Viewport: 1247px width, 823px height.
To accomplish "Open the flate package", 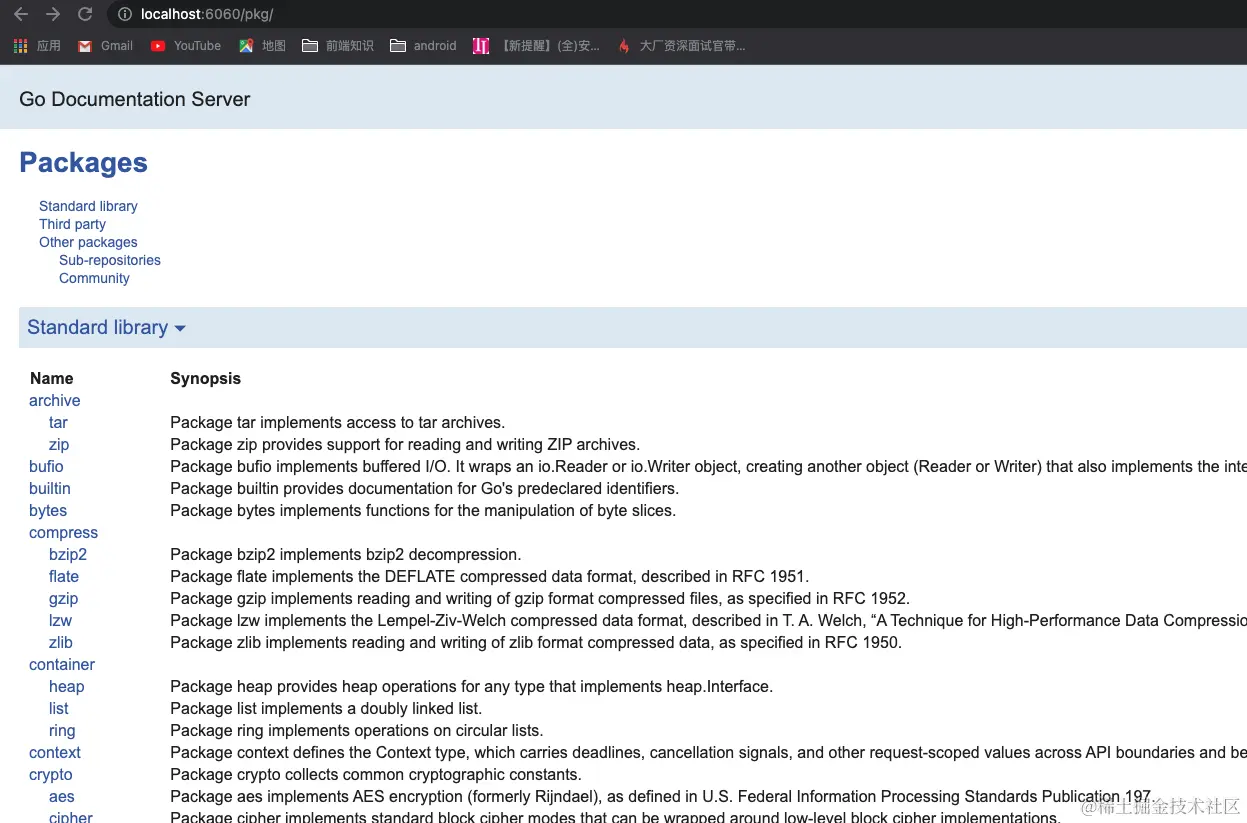I will pyautogui.click(x=64, y=576).
